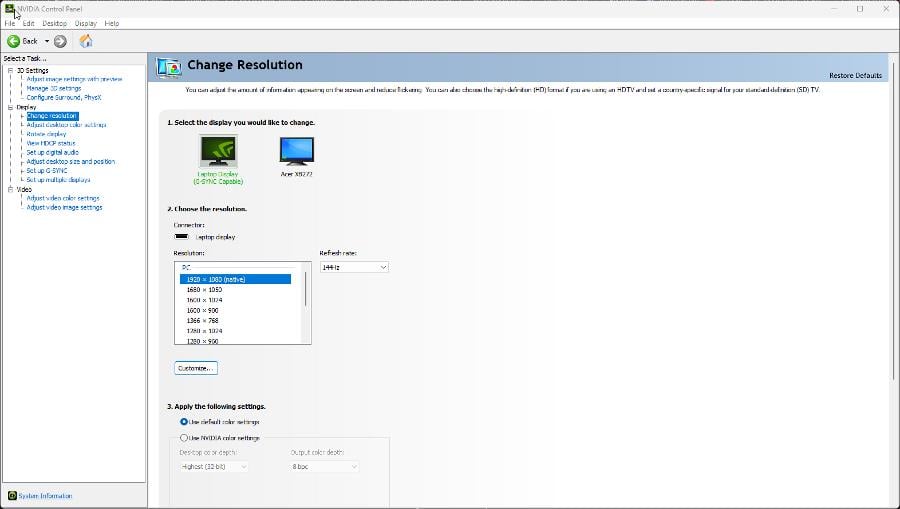900x509 pixels.
Task: Open Set up G-SYNC
Action: coord(47,170)
